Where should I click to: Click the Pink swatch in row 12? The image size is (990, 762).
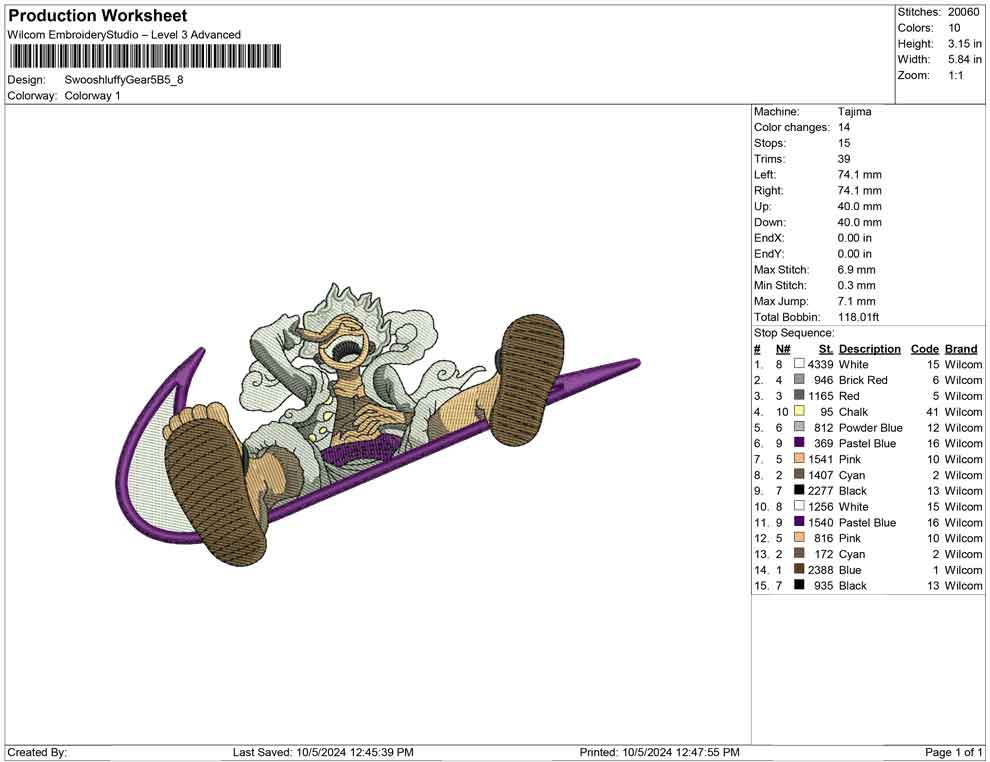pos(799,537)
